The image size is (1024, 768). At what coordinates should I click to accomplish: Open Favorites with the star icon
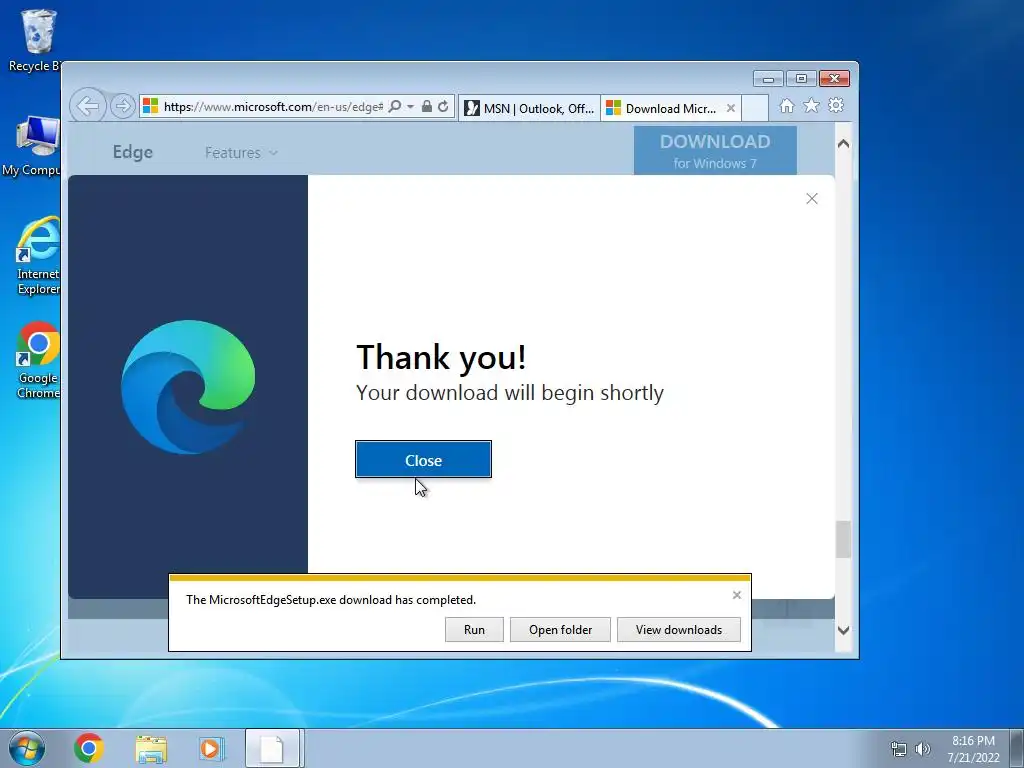pos(811,106)
